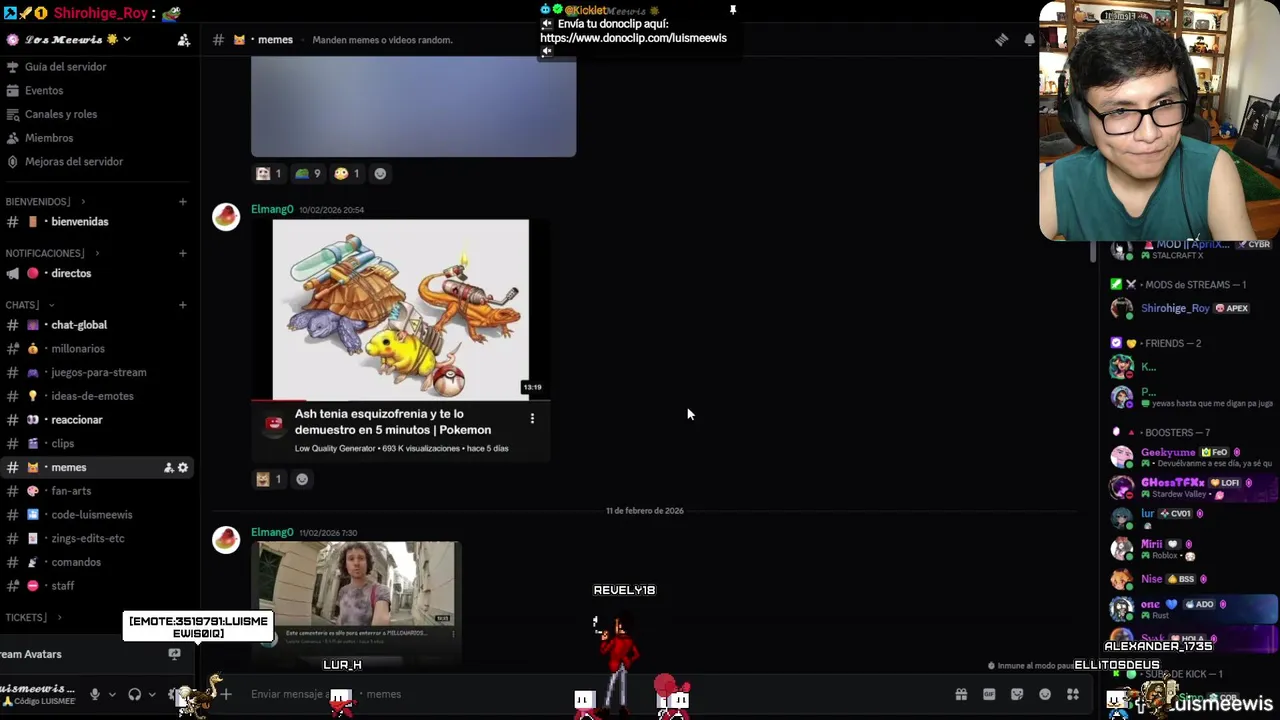Click the plus attach icon beside message box
The height and width of the screenshot is (720, 1280).
(226, 694)
